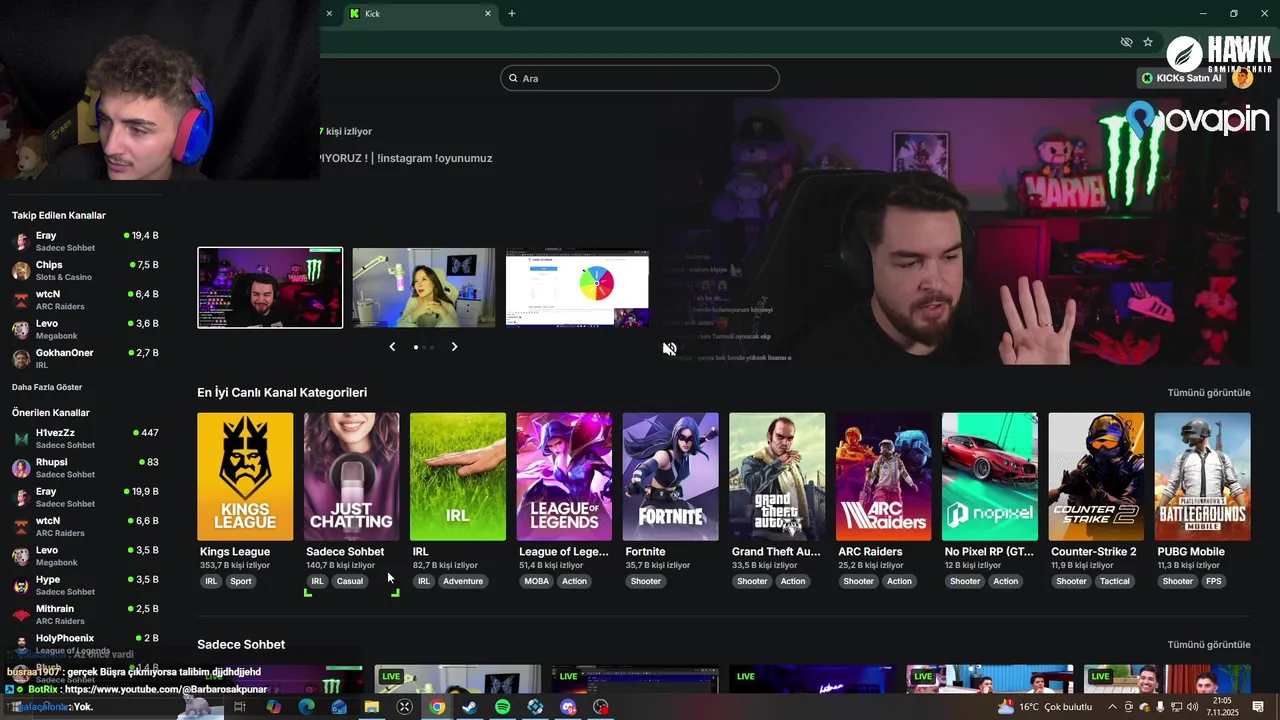1280x720 pixels.
Task: View all Sadece Sohbet streams
Action: [1209, 645]
